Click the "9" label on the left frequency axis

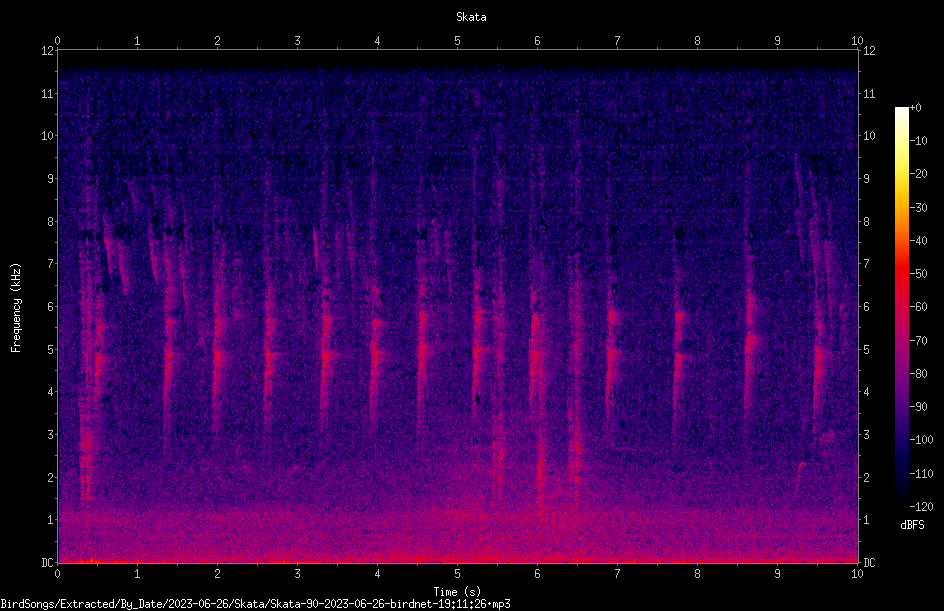tap(51, 179)
